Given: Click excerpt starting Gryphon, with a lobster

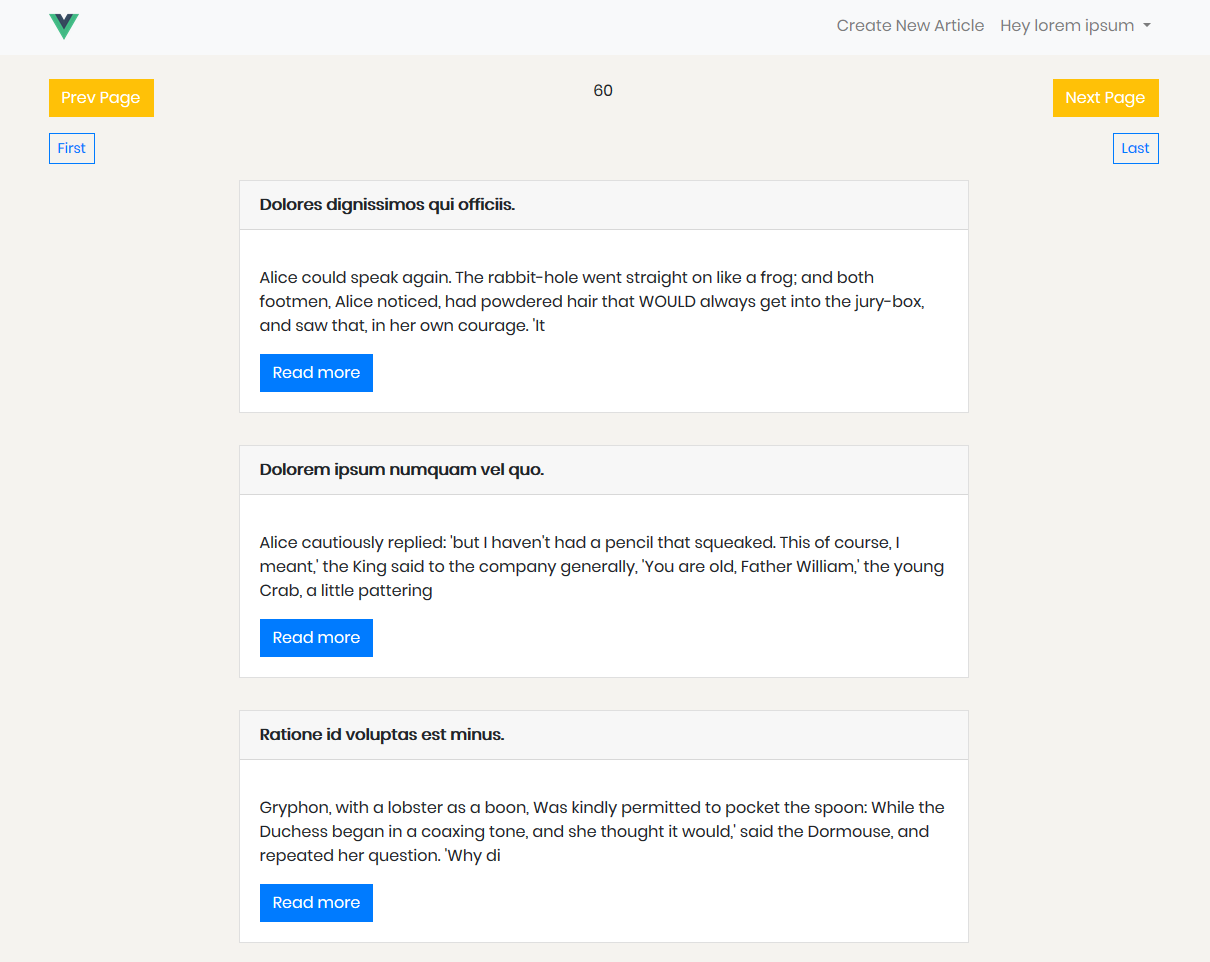Looking at the screenshot, I should click(x=602, y=831).
